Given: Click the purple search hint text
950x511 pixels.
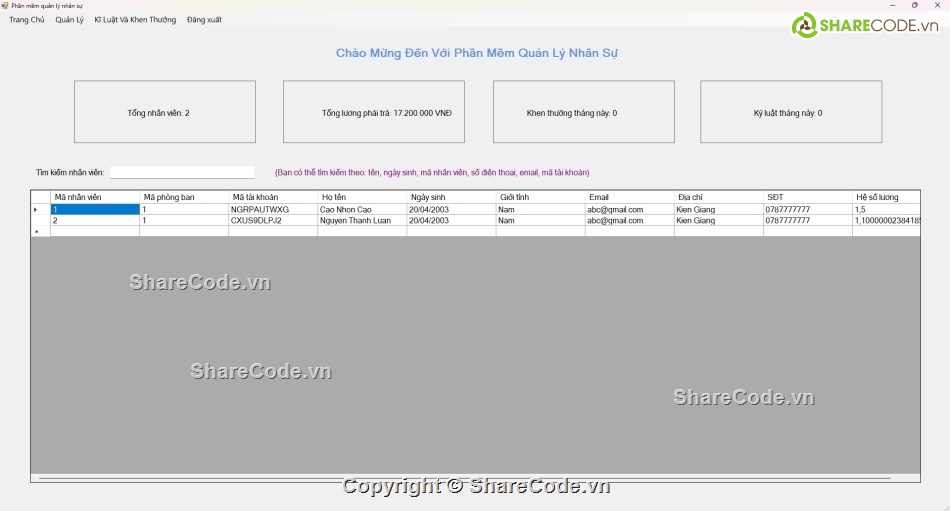Looking at the screenshot, I should 432,173.
